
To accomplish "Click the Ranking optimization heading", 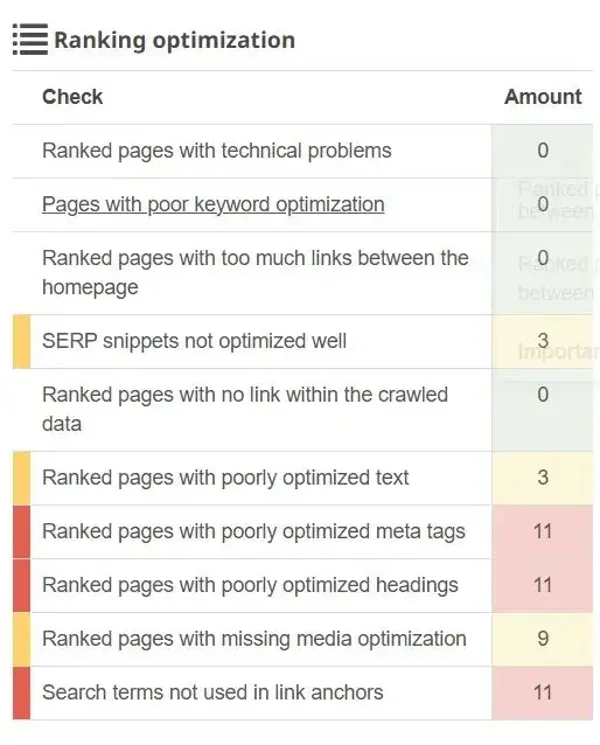I will point(174,40).
